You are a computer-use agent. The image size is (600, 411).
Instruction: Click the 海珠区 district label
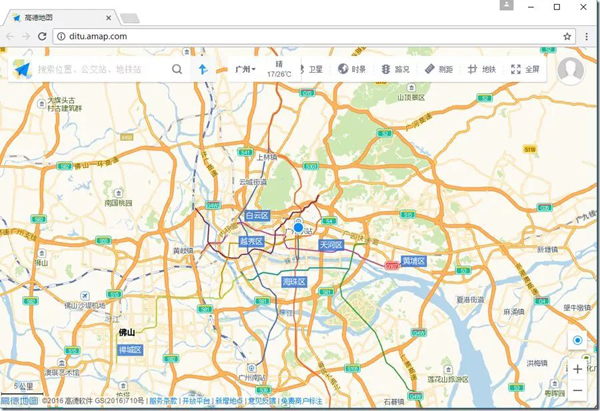[x=294, y=282]
